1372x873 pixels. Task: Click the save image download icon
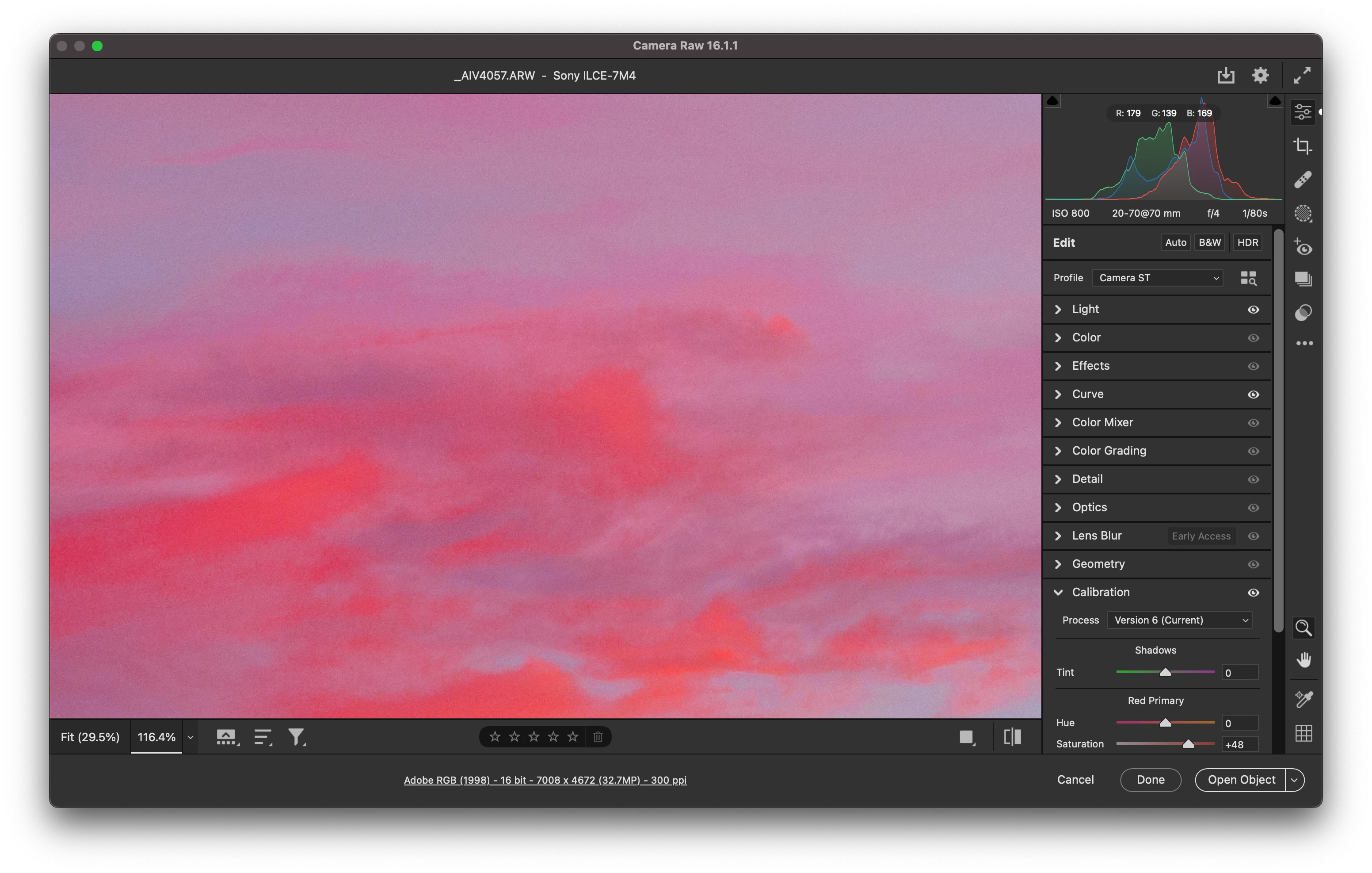click(x=1226, y=75)
